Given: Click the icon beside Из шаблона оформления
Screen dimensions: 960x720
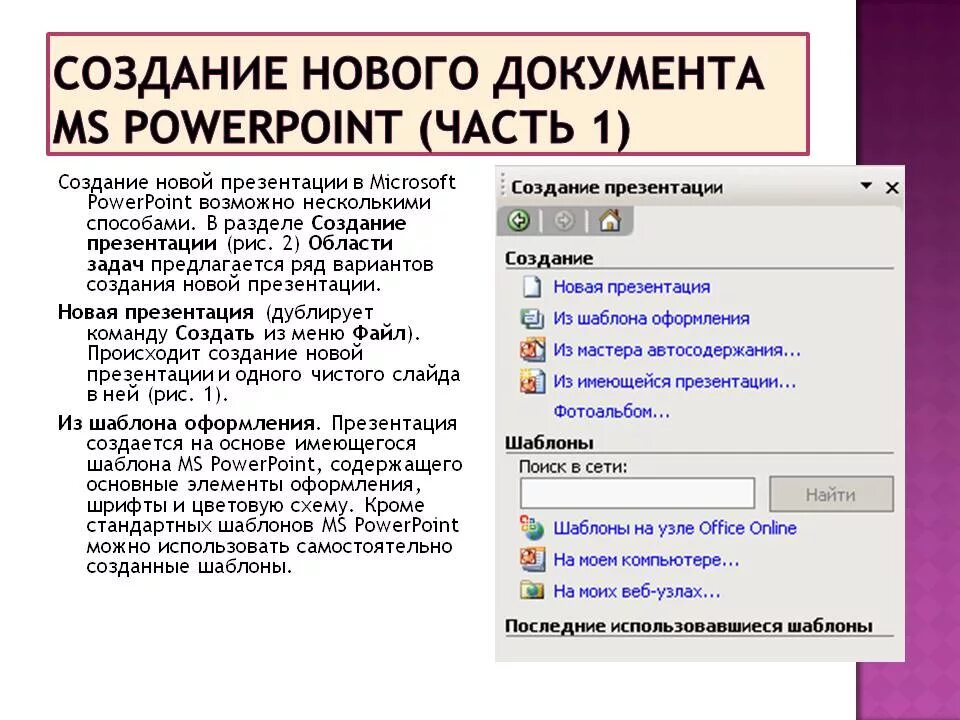Looking at the screenshot, I should [531, 318].
